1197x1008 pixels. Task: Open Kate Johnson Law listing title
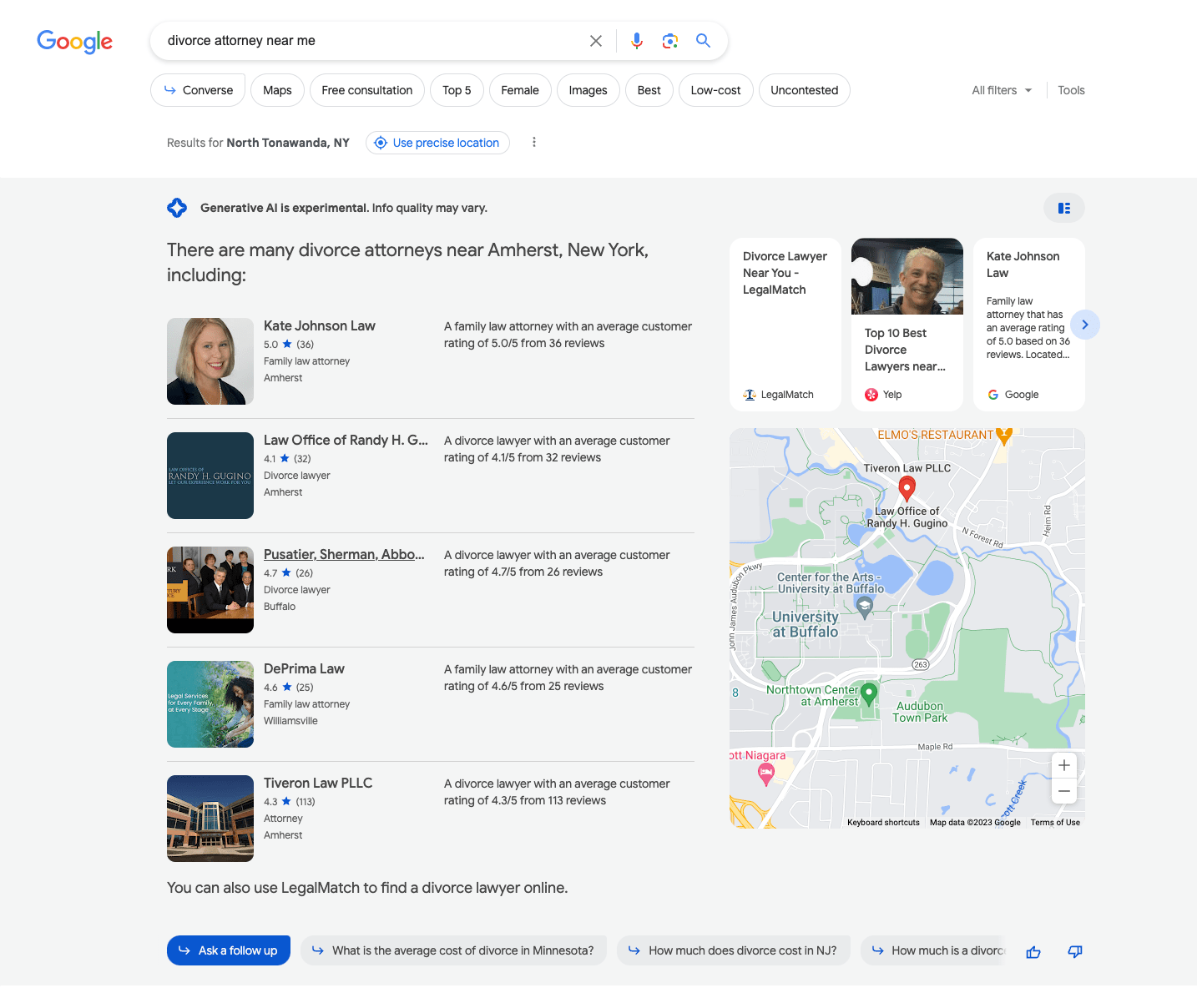320,325
